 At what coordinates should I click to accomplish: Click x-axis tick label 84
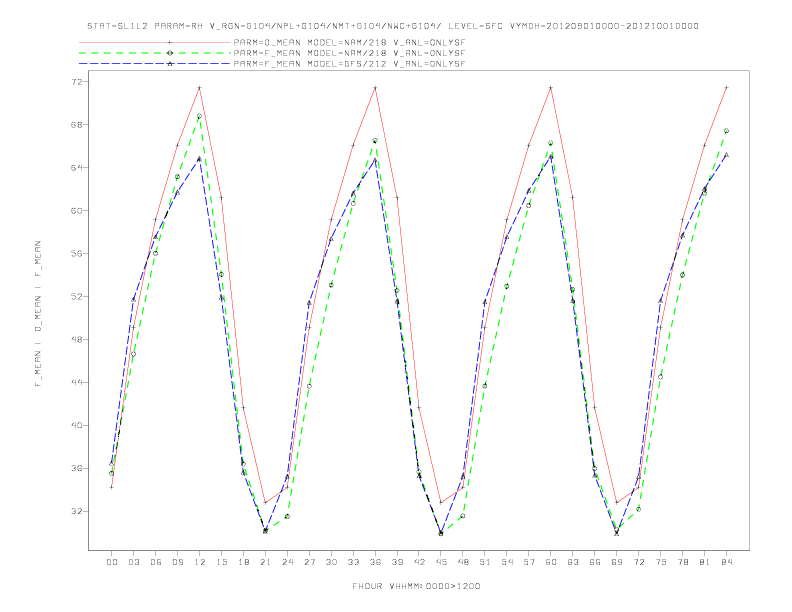[727, 562]
